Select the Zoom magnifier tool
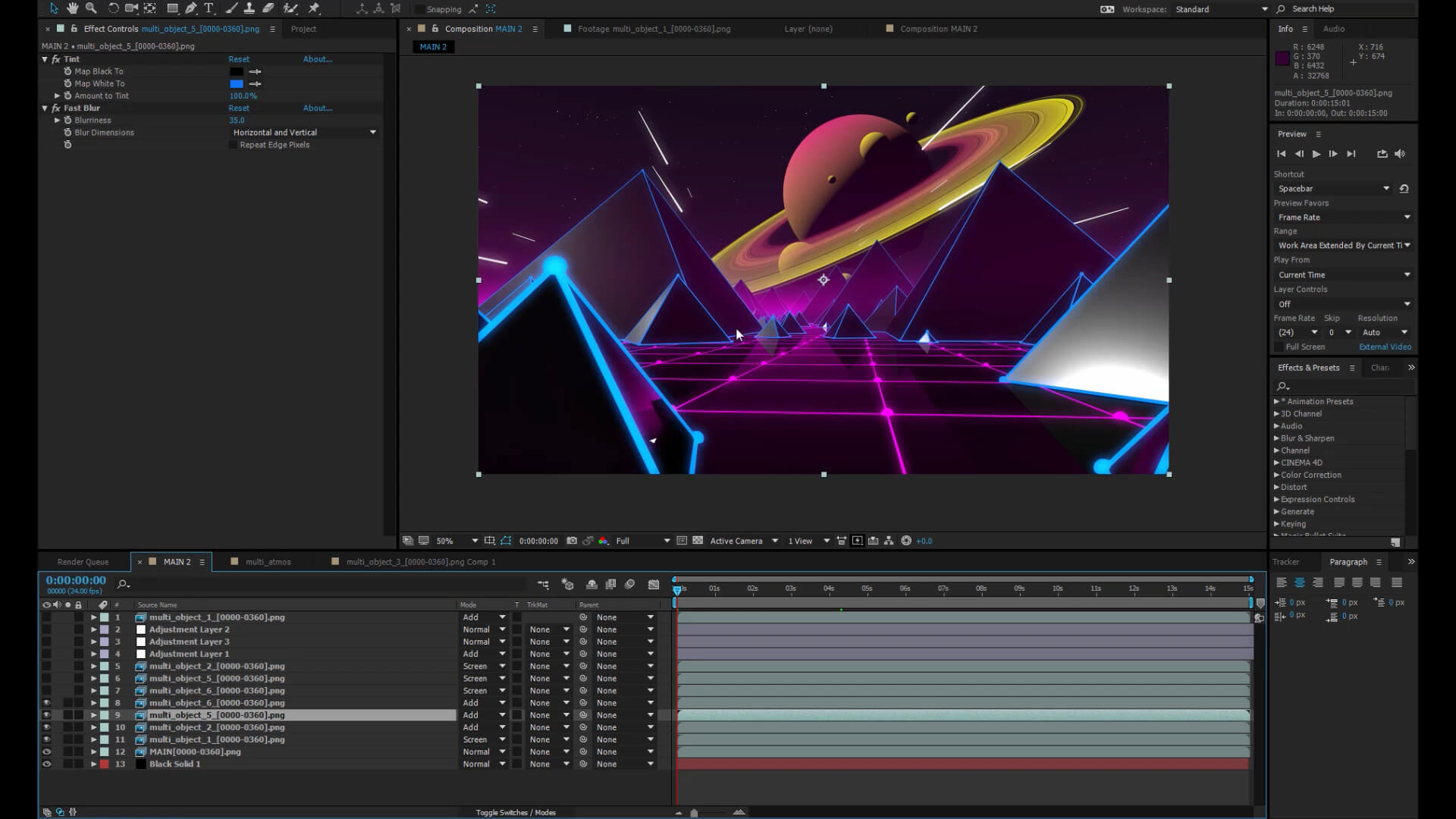 tap(91, 8)
